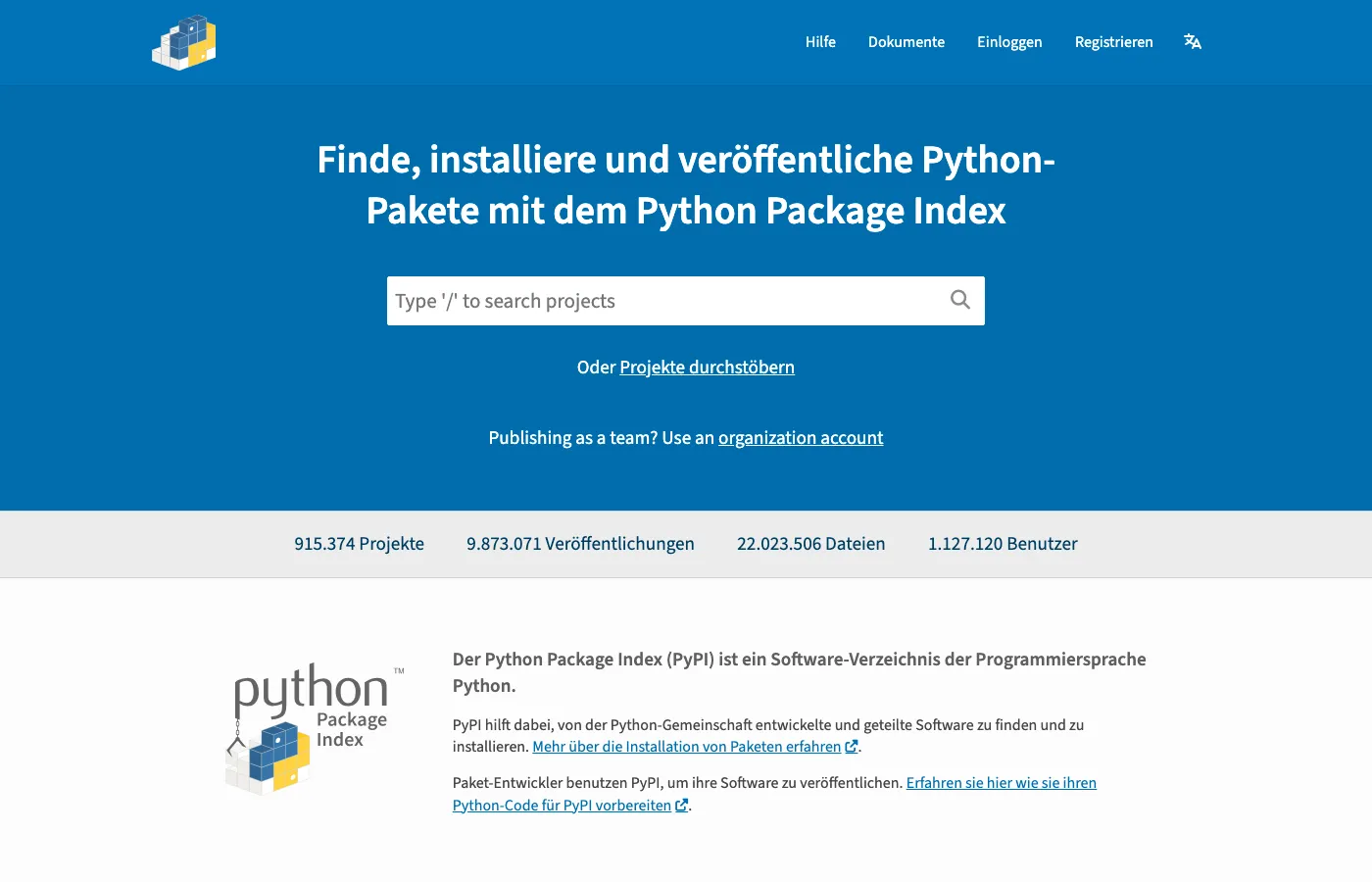
Task: Open Erfahren sie hier wie sie ihren Python-Code link
Action: (774, 794)
